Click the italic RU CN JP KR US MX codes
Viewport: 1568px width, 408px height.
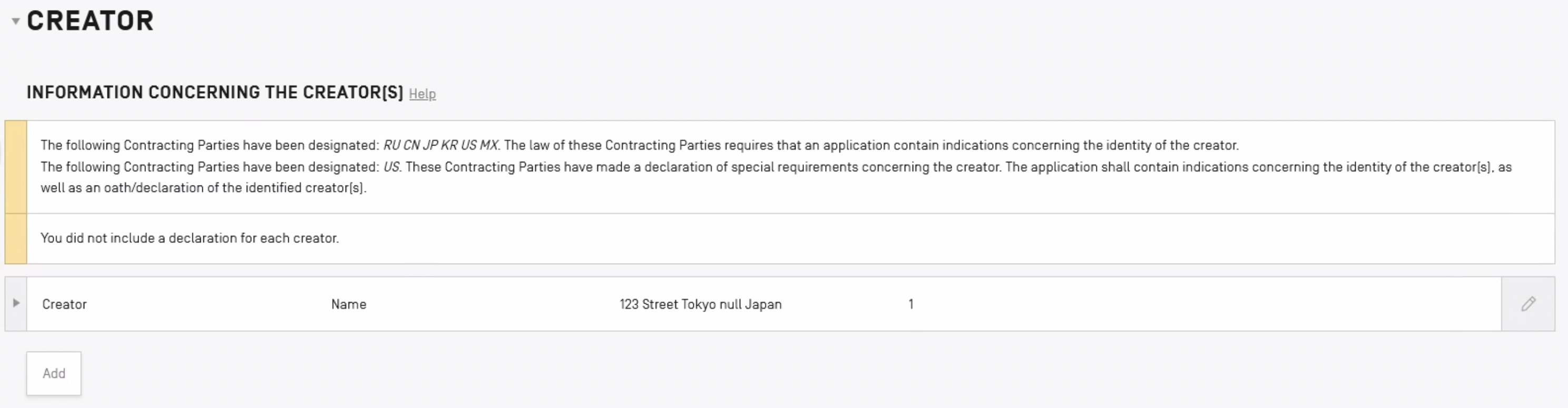(x=440, y=145)
